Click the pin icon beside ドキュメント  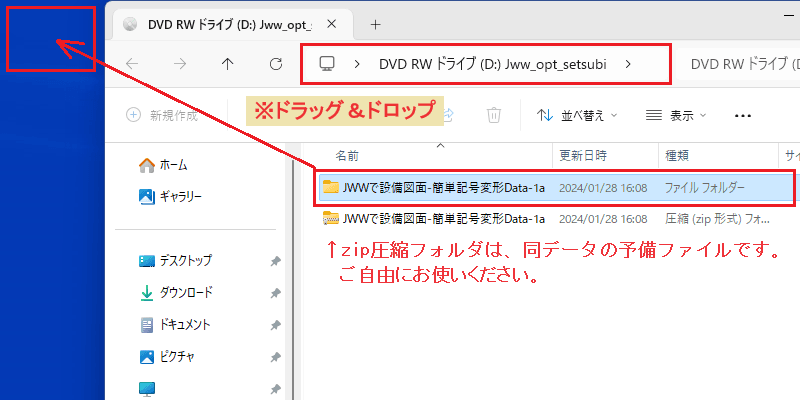click(275, 325)
